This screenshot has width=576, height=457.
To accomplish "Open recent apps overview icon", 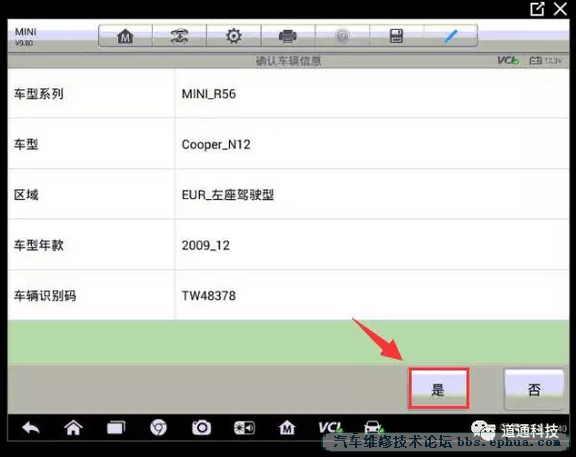I will click(116, 428).
